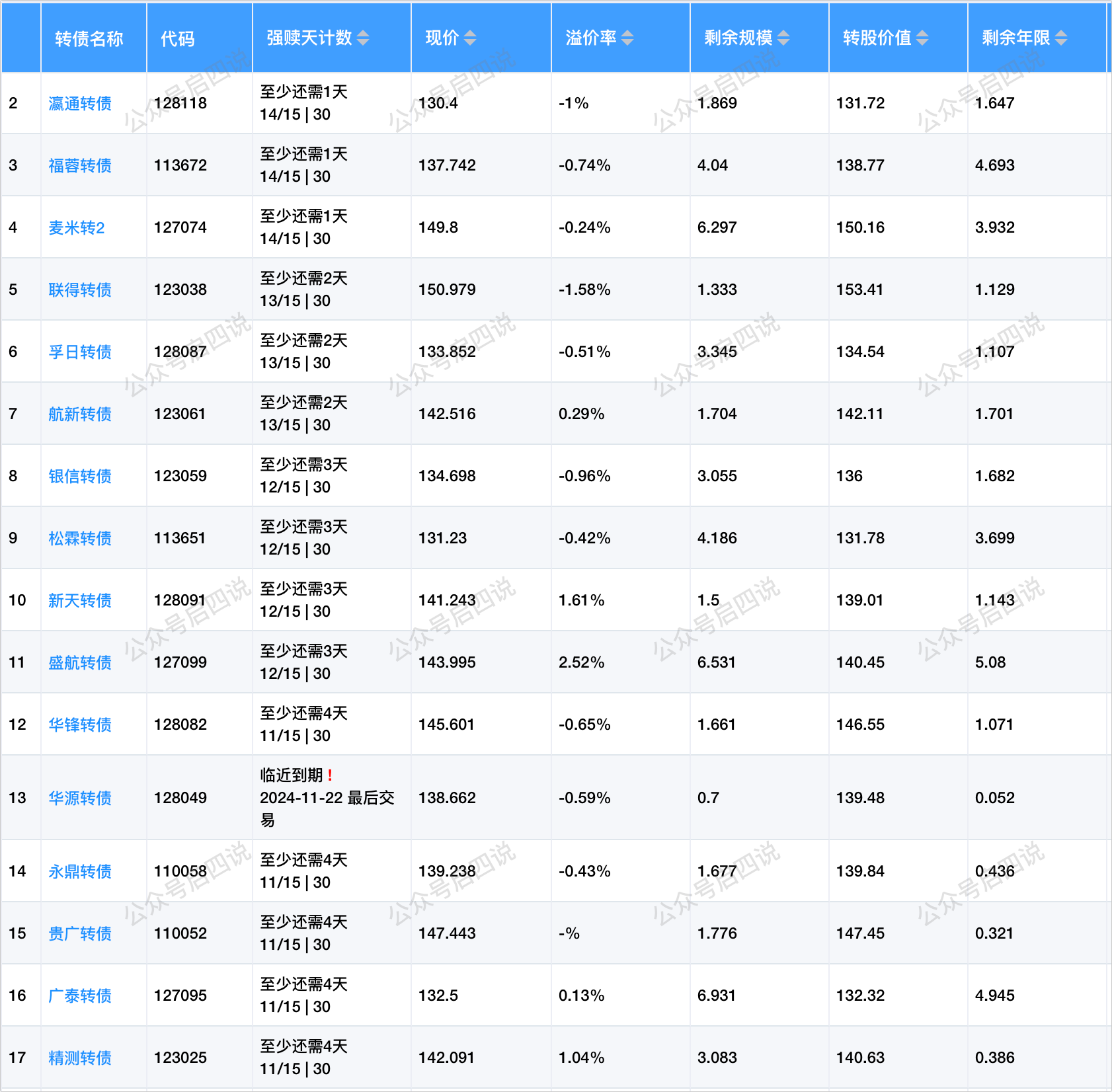Viewport: 1112px width, 1092px height.
Task: Open the 航新转债 link
Action: (x=80, y=414)
